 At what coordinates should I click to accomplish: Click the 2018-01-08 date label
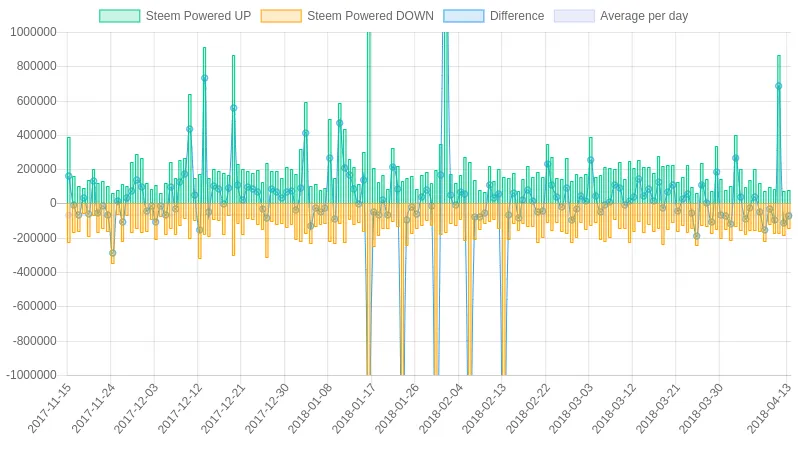tap(310, 408)
